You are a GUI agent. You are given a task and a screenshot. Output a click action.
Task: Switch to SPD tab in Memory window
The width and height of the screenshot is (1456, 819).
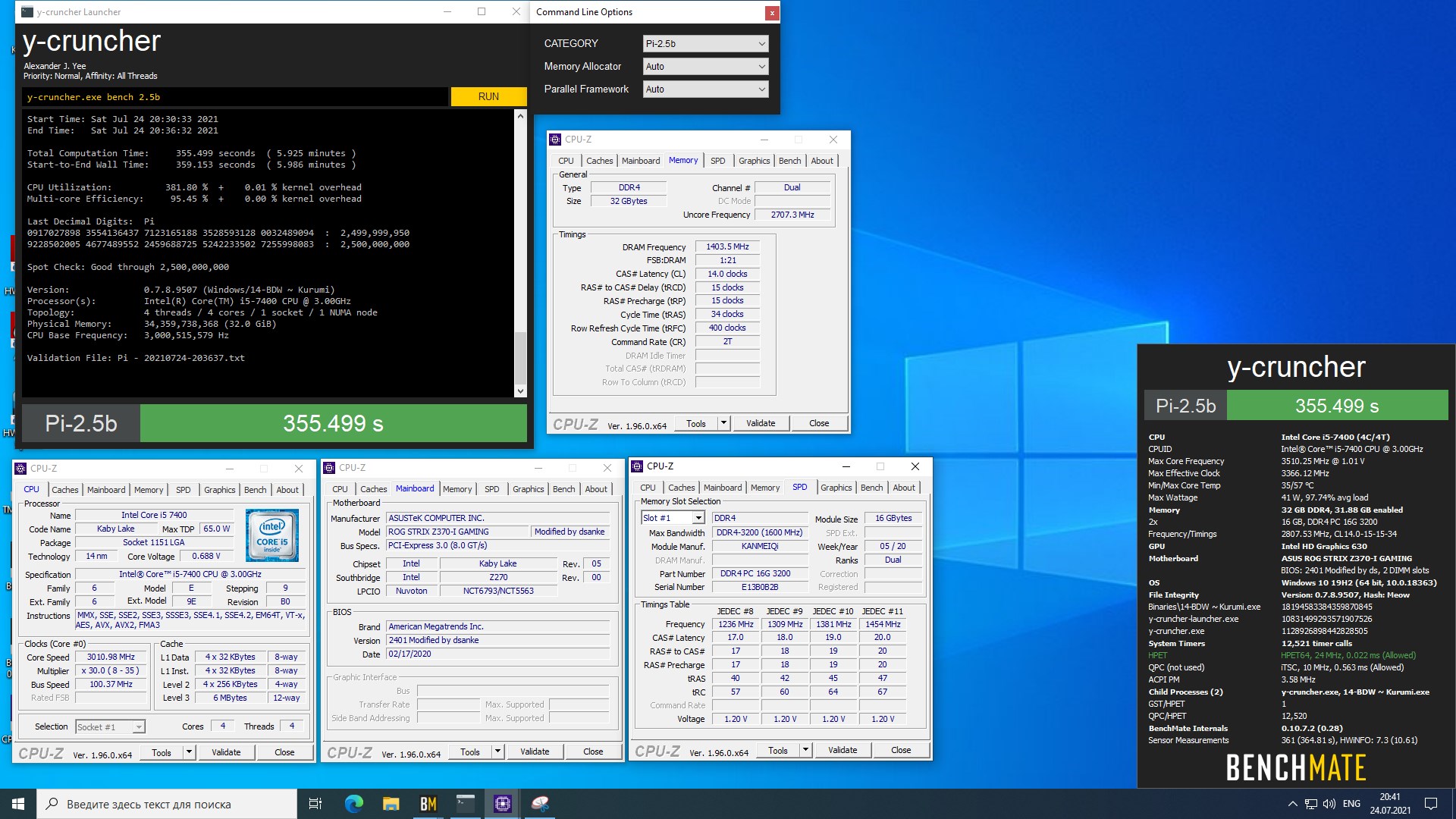(717, 161)
